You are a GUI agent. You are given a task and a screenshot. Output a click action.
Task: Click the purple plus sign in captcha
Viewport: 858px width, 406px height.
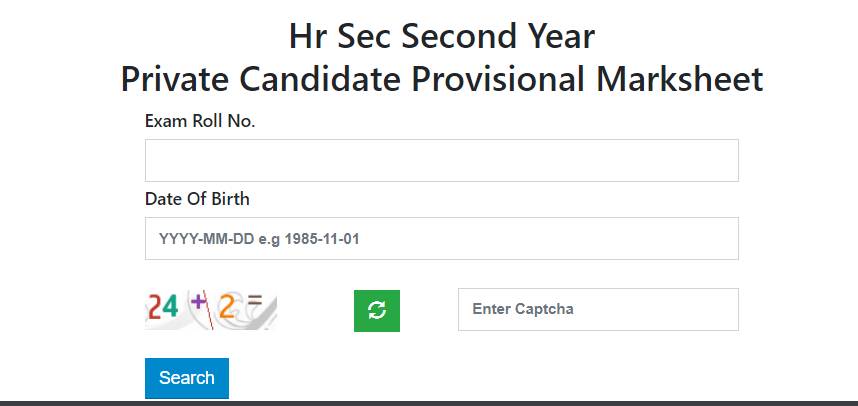click(x=196, y=300)
